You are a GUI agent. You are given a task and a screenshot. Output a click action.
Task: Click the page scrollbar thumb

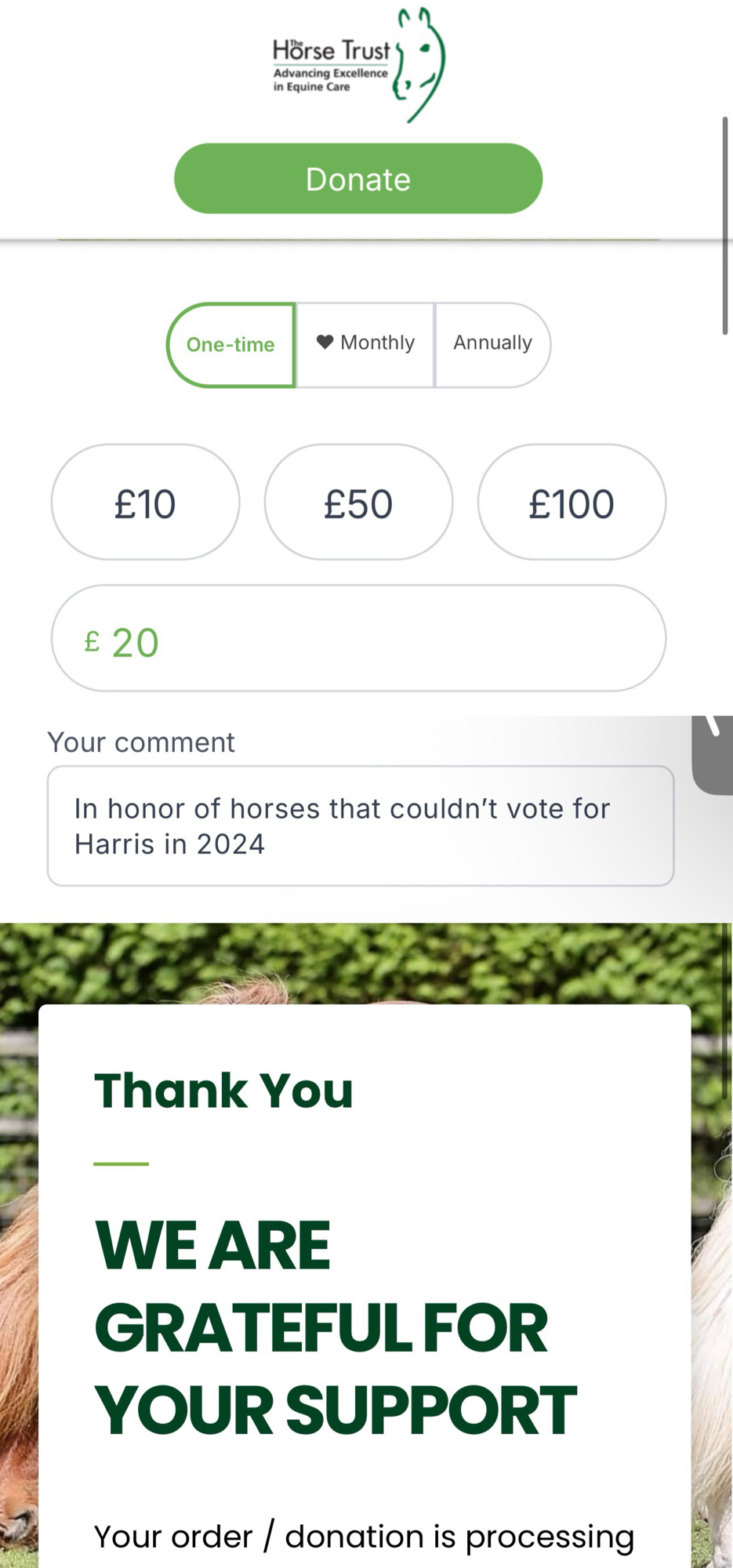pyautogui.click(x=725, y=226)
